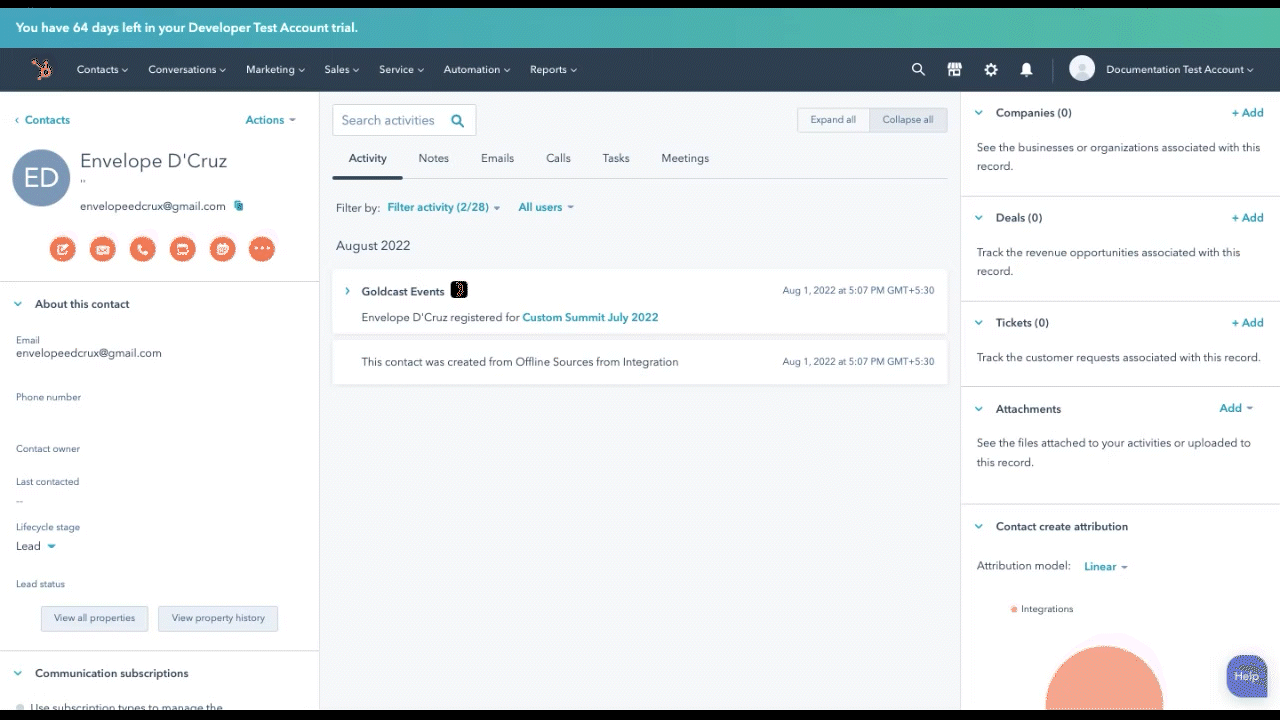Open the Documentation Test Account dropdown

pos(1180,69)
